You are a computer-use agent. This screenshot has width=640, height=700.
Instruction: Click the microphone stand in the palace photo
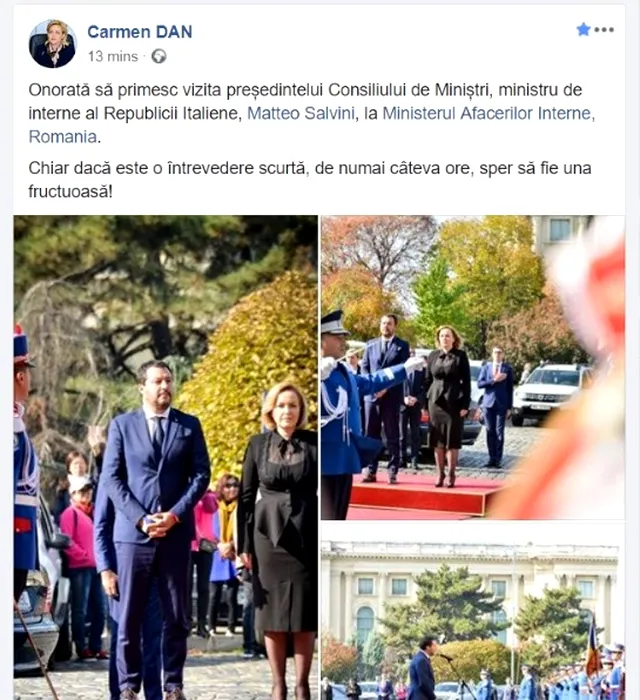pyautogui.click(x=455, y=676)
